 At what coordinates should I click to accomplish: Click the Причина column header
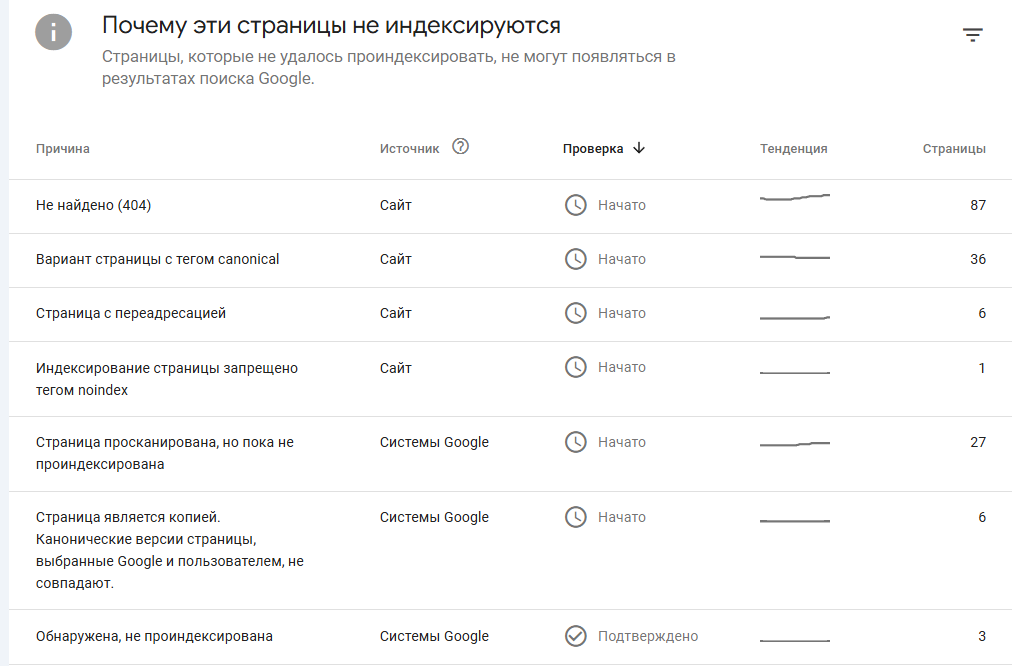(63, 149)
